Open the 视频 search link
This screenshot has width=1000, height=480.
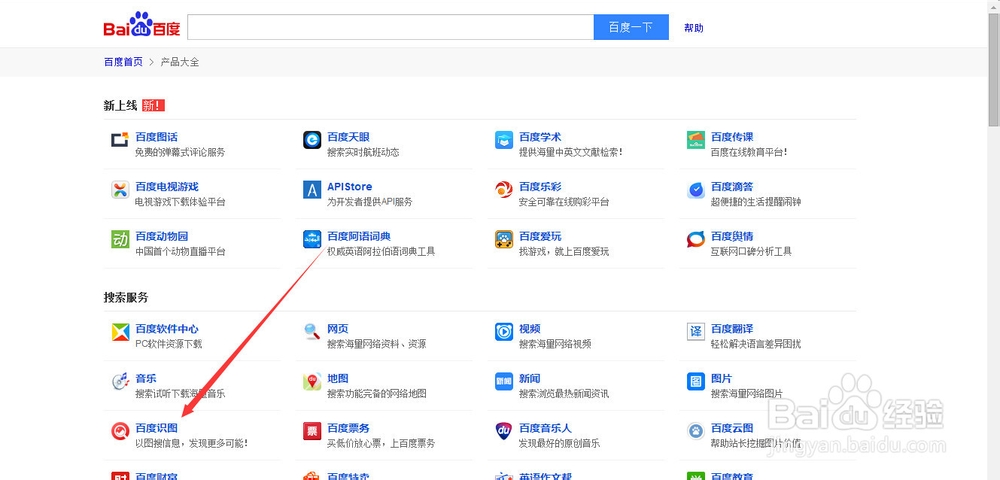point(529,329)
